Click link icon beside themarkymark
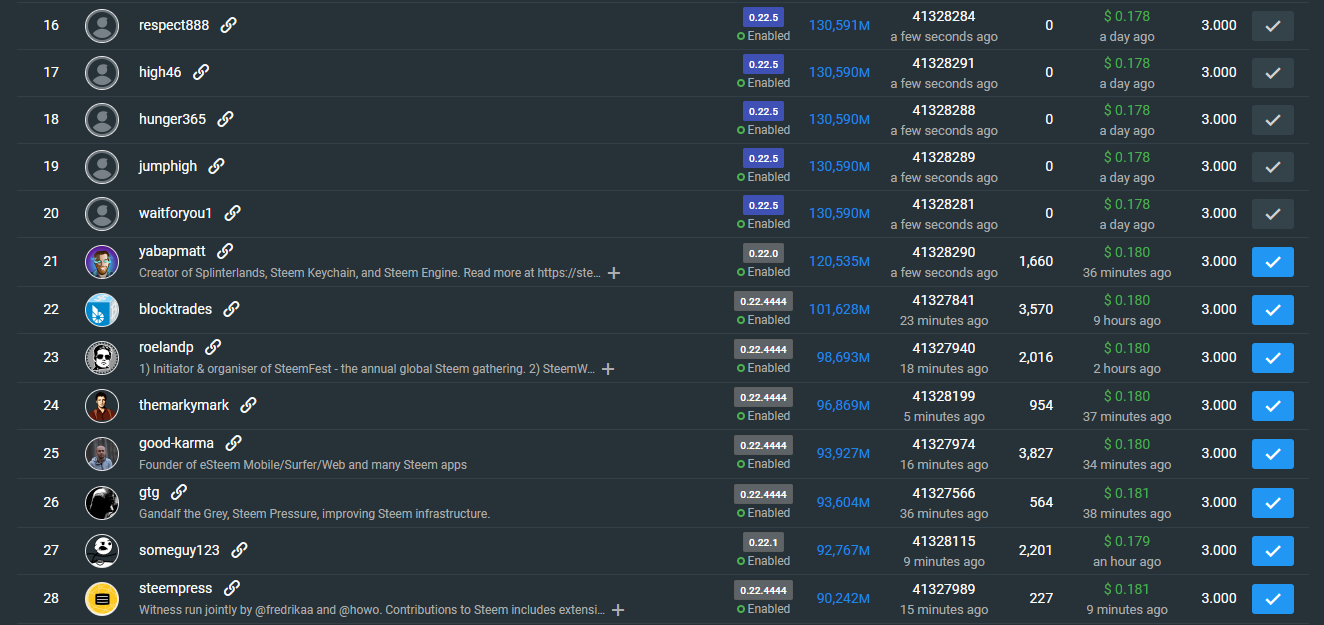 pyautogui.click(x=248, y=405)
